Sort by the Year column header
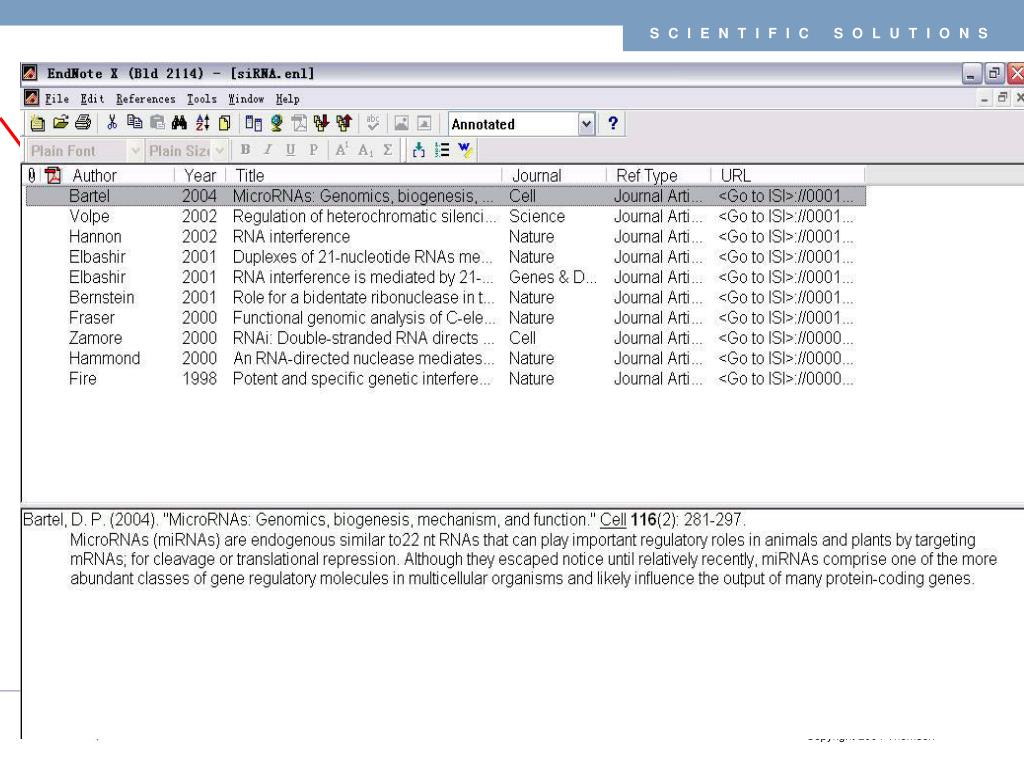The image size is (1024, 768). 200,176
